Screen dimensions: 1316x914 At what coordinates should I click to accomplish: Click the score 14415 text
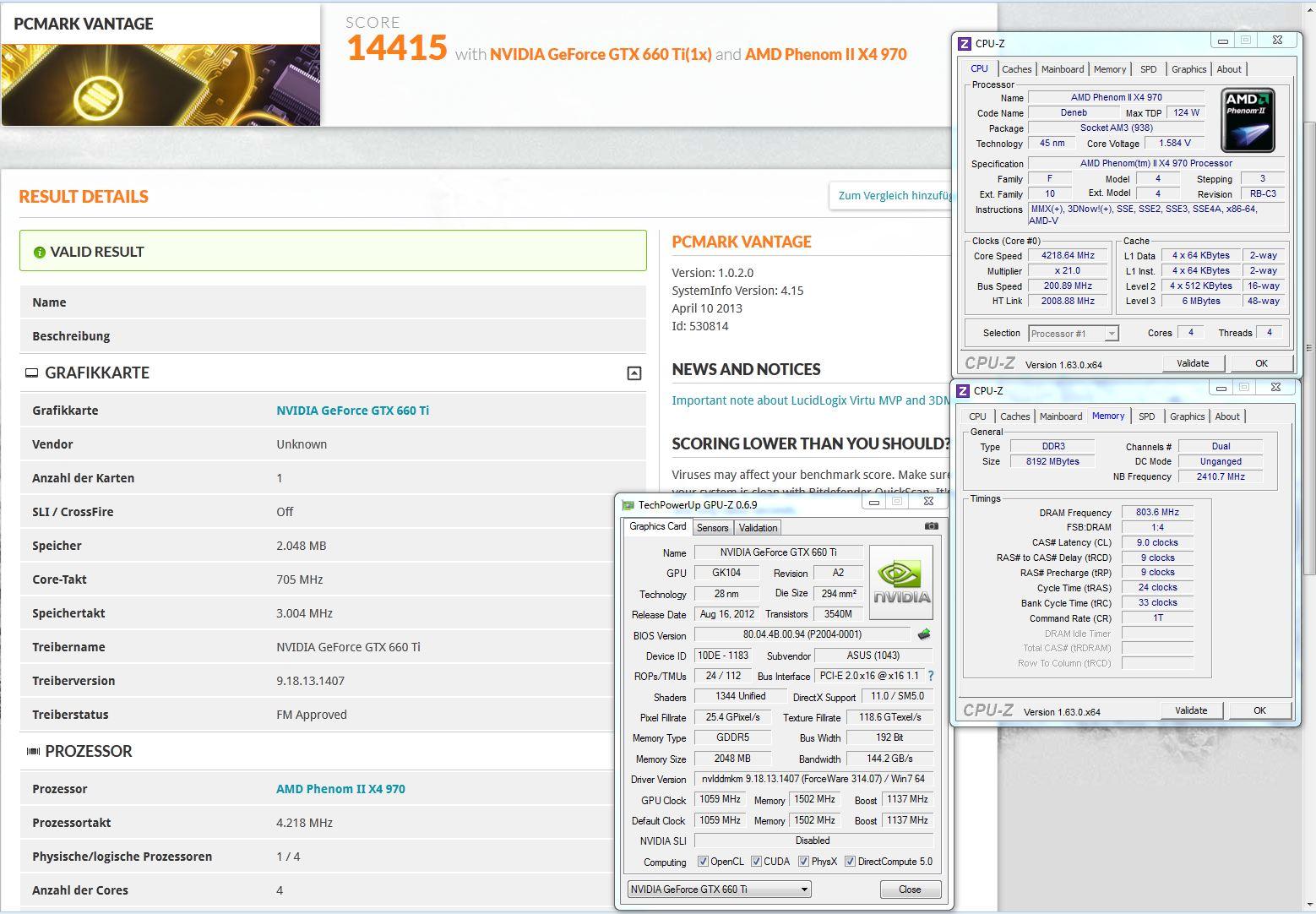396,48
